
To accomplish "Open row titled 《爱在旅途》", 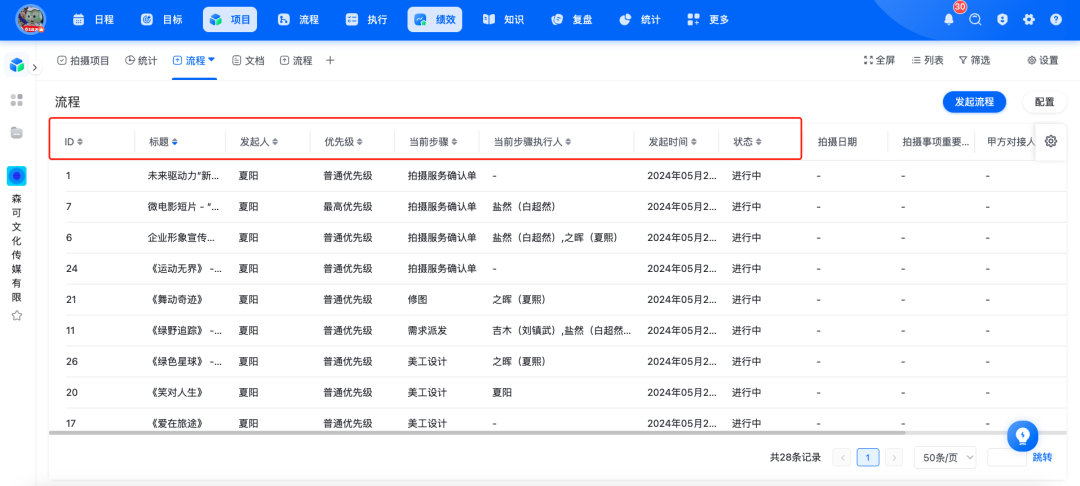I will pyautogui.click(x=175, y=423).
